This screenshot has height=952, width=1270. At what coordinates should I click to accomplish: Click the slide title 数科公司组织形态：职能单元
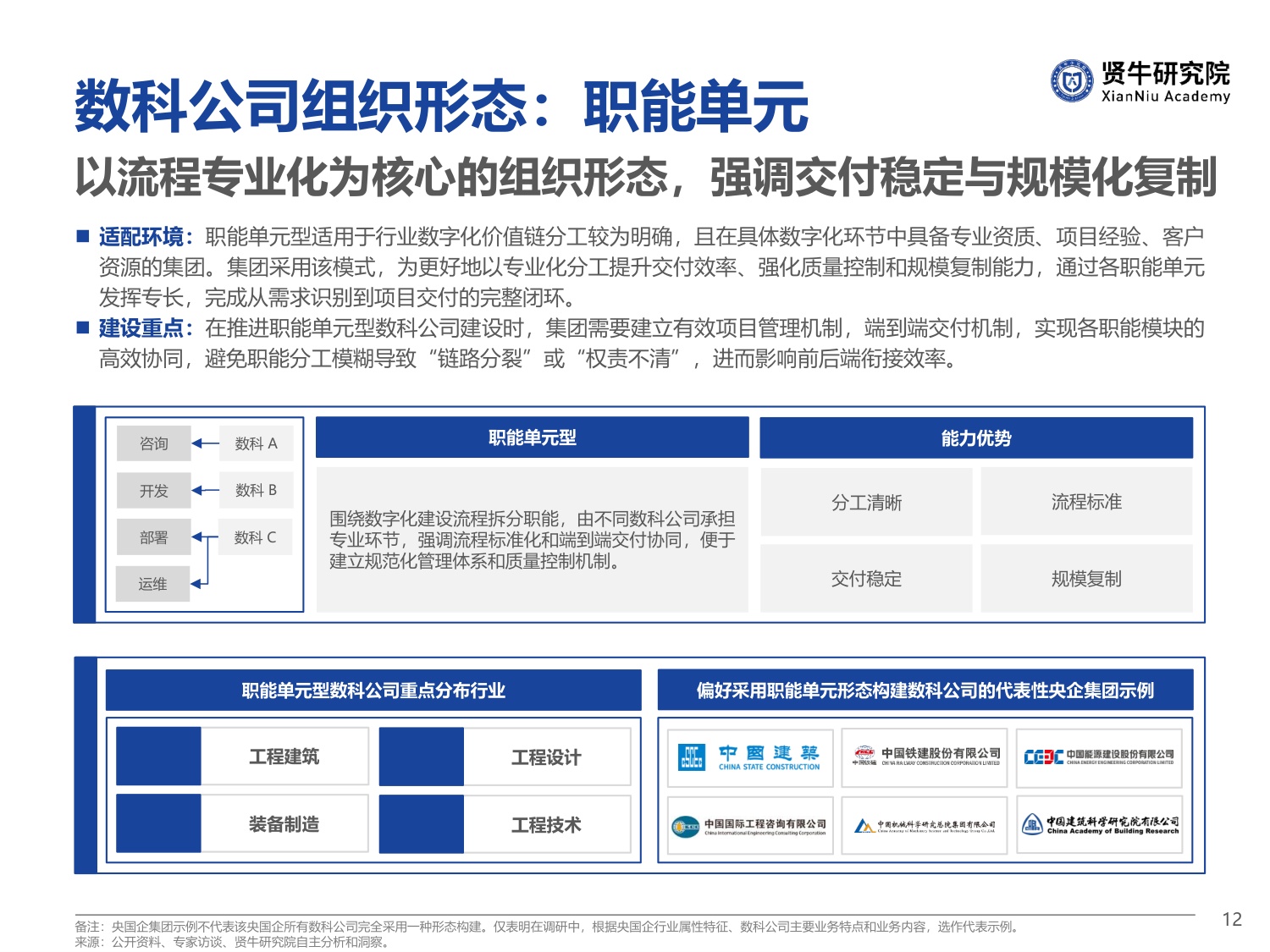[x=441, y=107]
